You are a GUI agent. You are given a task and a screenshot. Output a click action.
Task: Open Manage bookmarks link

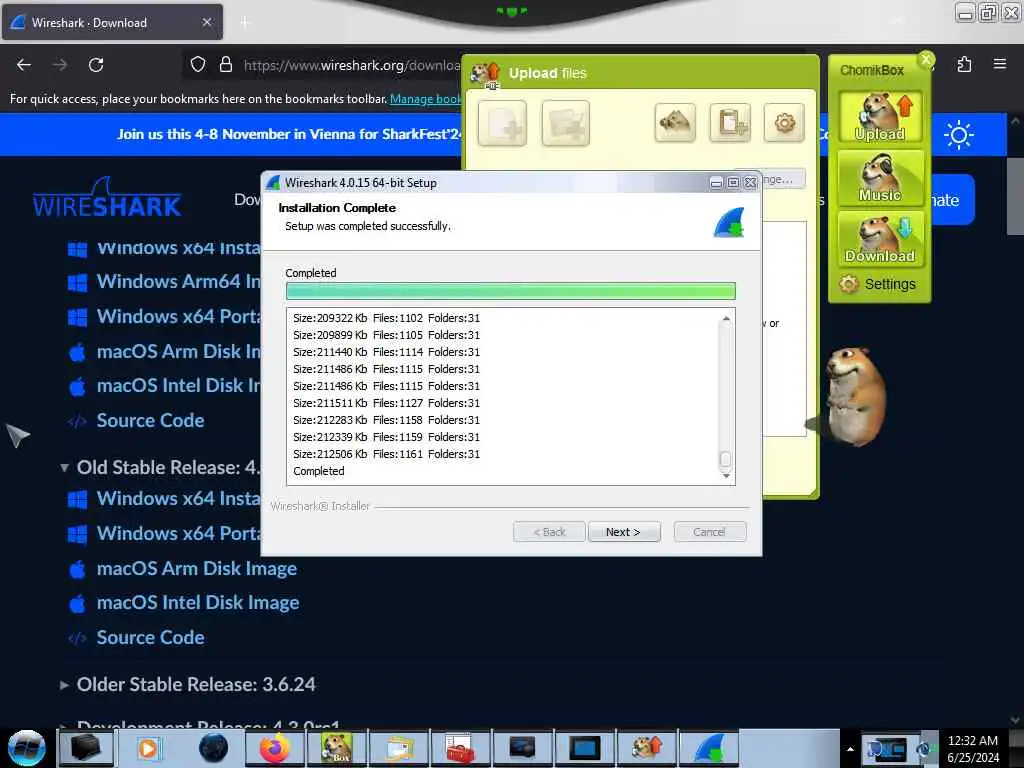(426, 99)
